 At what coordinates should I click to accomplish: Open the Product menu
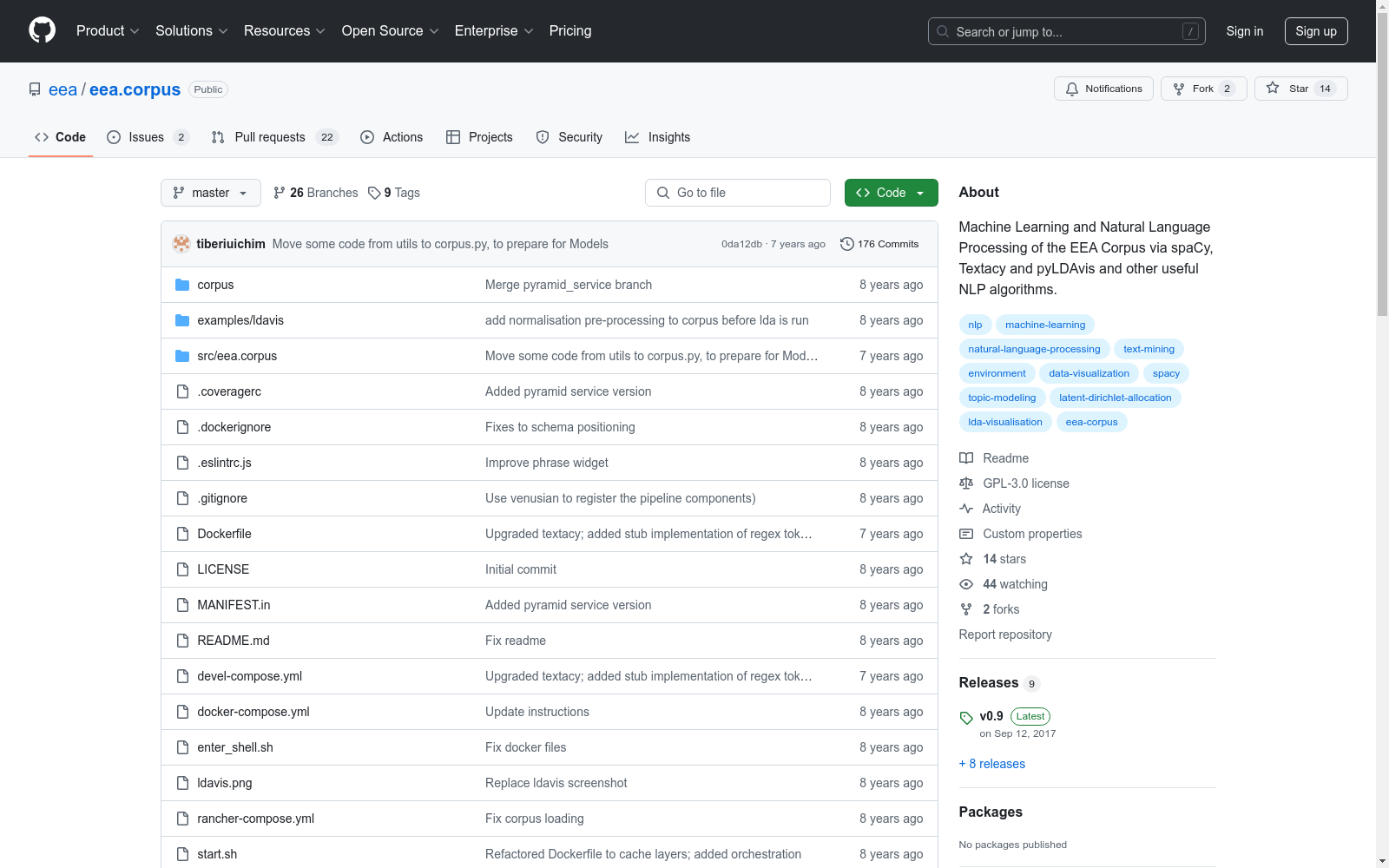coord(108,30)
